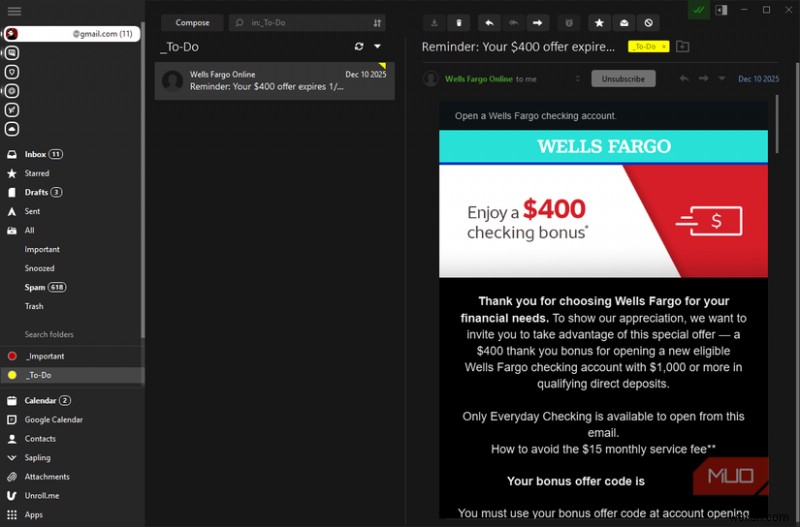Click green double-check icon in title bar
This screenshot has width=800, height=527.
click(699, 10)
